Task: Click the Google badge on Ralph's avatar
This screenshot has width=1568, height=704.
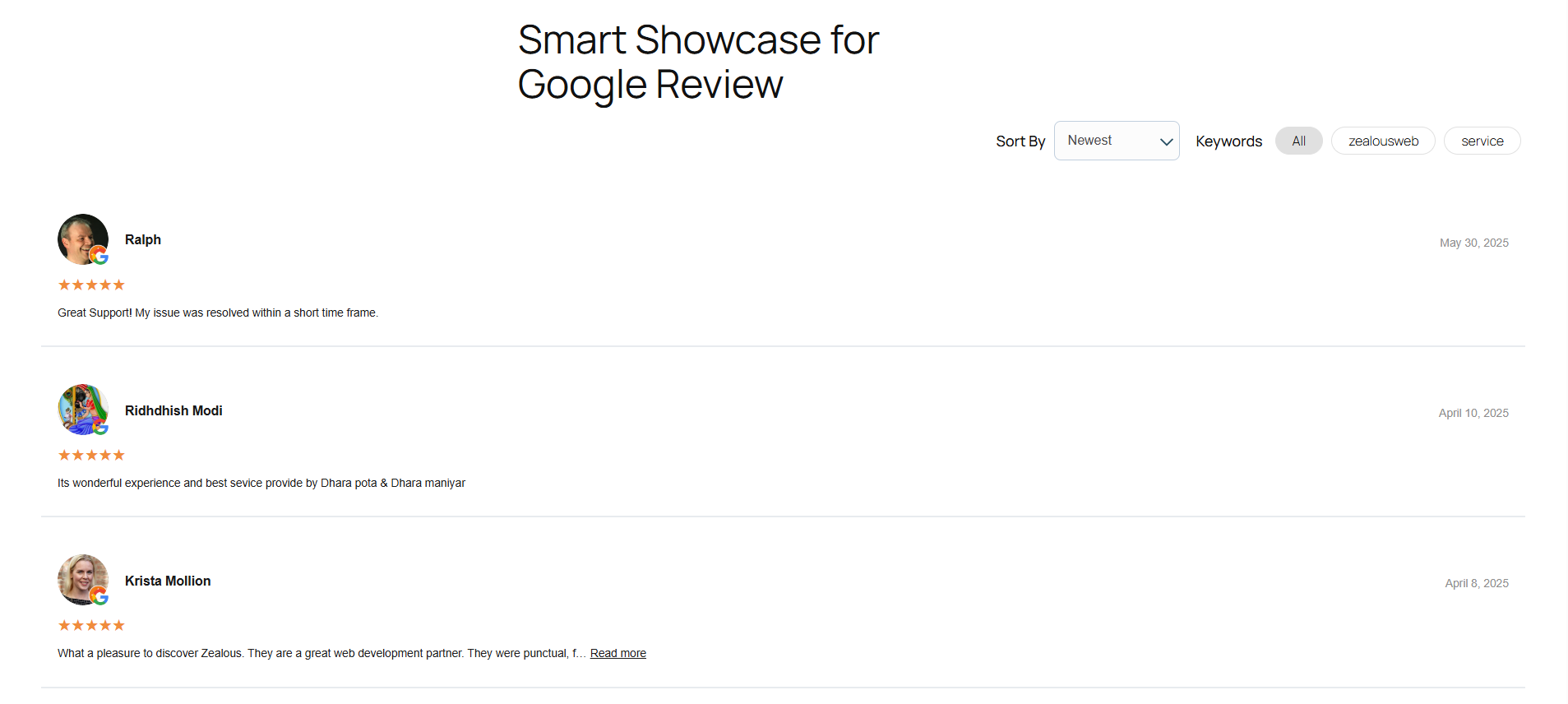Action: point(99,256)
